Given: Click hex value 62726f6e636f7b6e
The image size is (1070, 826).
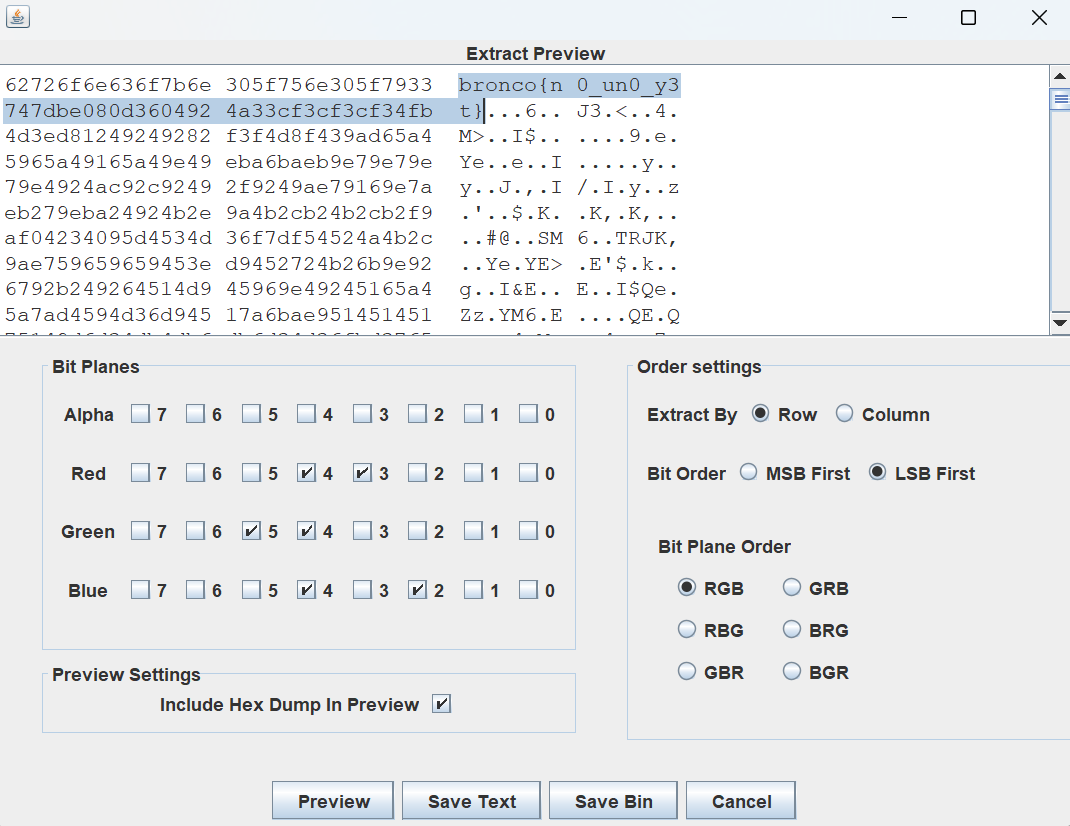Looking at the screenshot, I should pos(108,85).
